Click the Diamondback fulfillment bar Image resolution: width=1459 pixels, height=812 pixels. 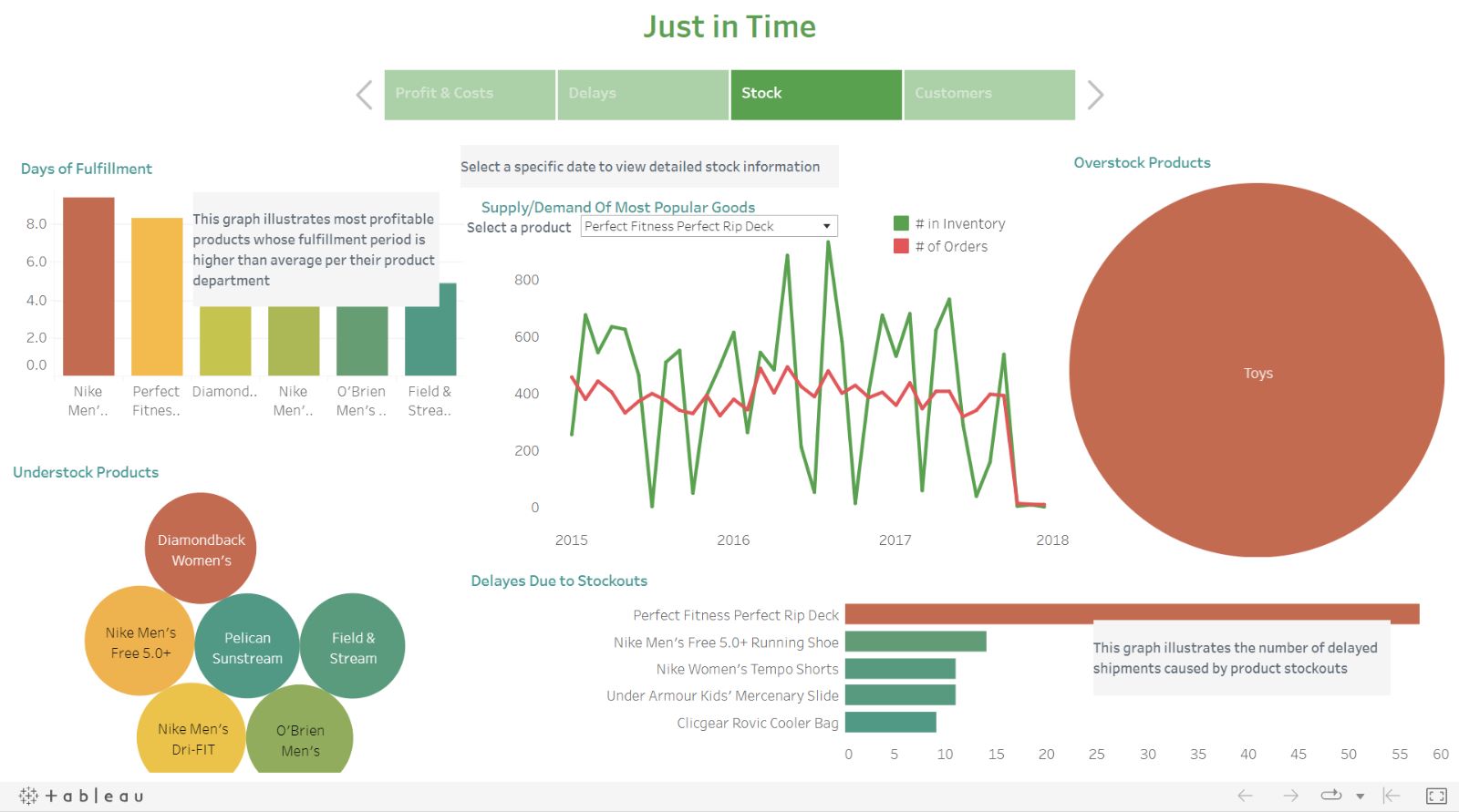[225, 341]
